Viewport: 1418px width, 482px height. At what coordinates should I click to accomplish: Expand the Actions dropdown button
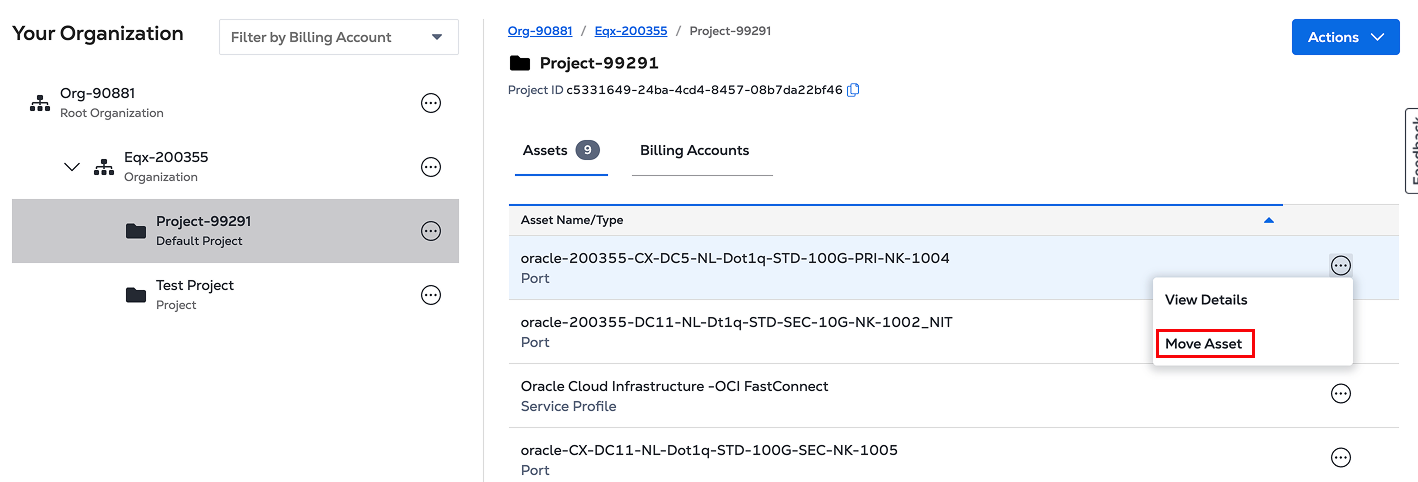[x=1345, y=37]
